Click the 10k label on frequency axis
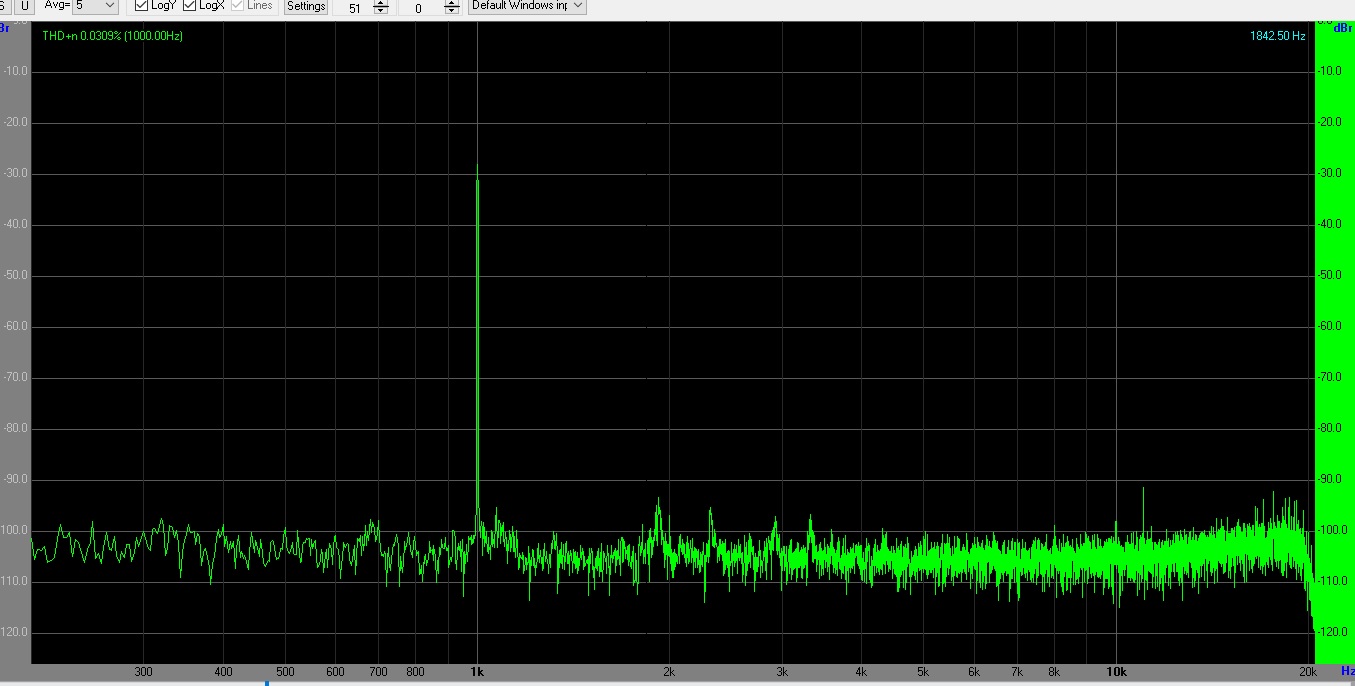 1116,673
